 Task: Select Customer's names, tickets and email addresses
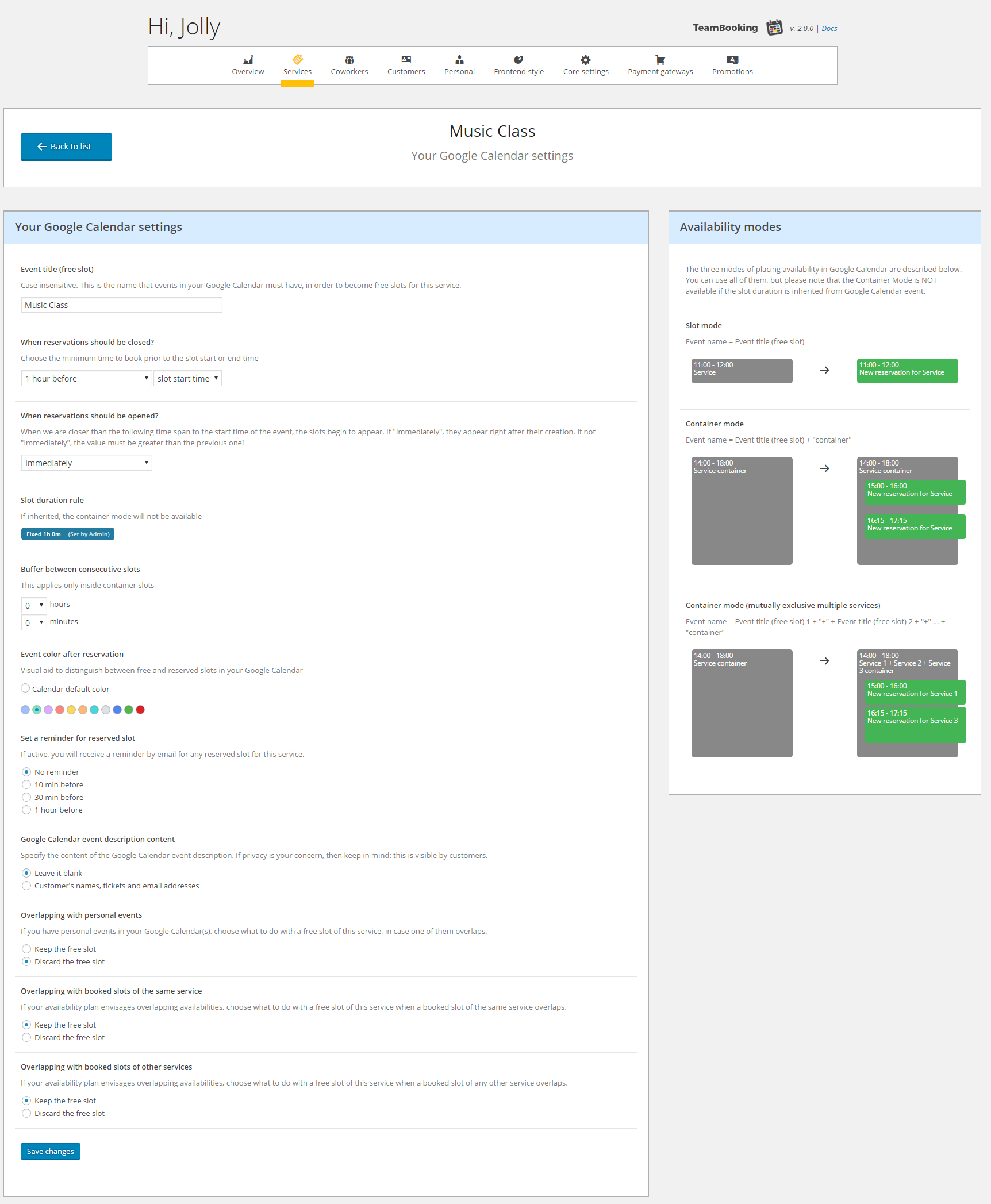point(26,886)
